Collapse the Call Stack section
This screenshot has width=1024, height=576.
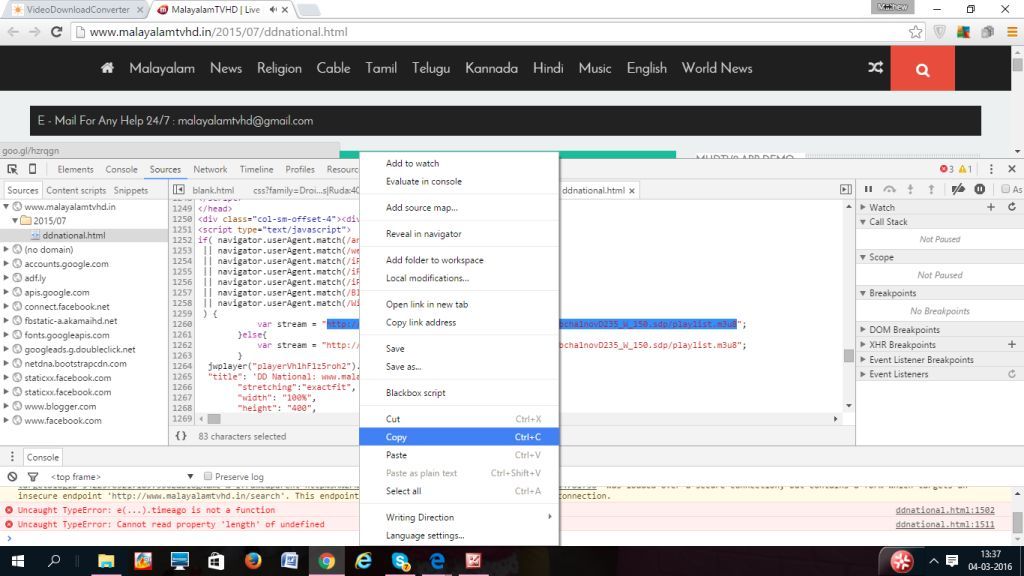(x=863, y=222)
